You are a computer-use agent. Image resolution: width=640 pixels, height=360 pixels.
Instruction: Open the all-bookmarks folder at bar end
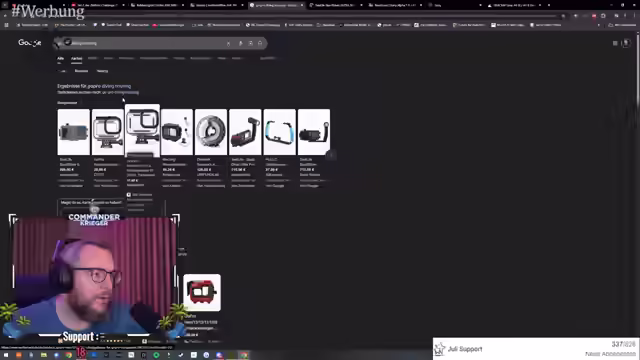[622, 25]
